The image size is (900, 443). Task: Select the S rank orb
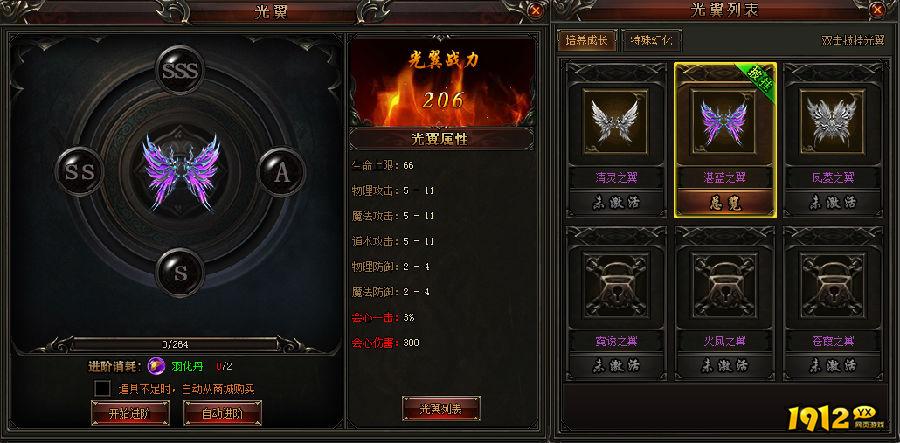click(x=180, y=273)
